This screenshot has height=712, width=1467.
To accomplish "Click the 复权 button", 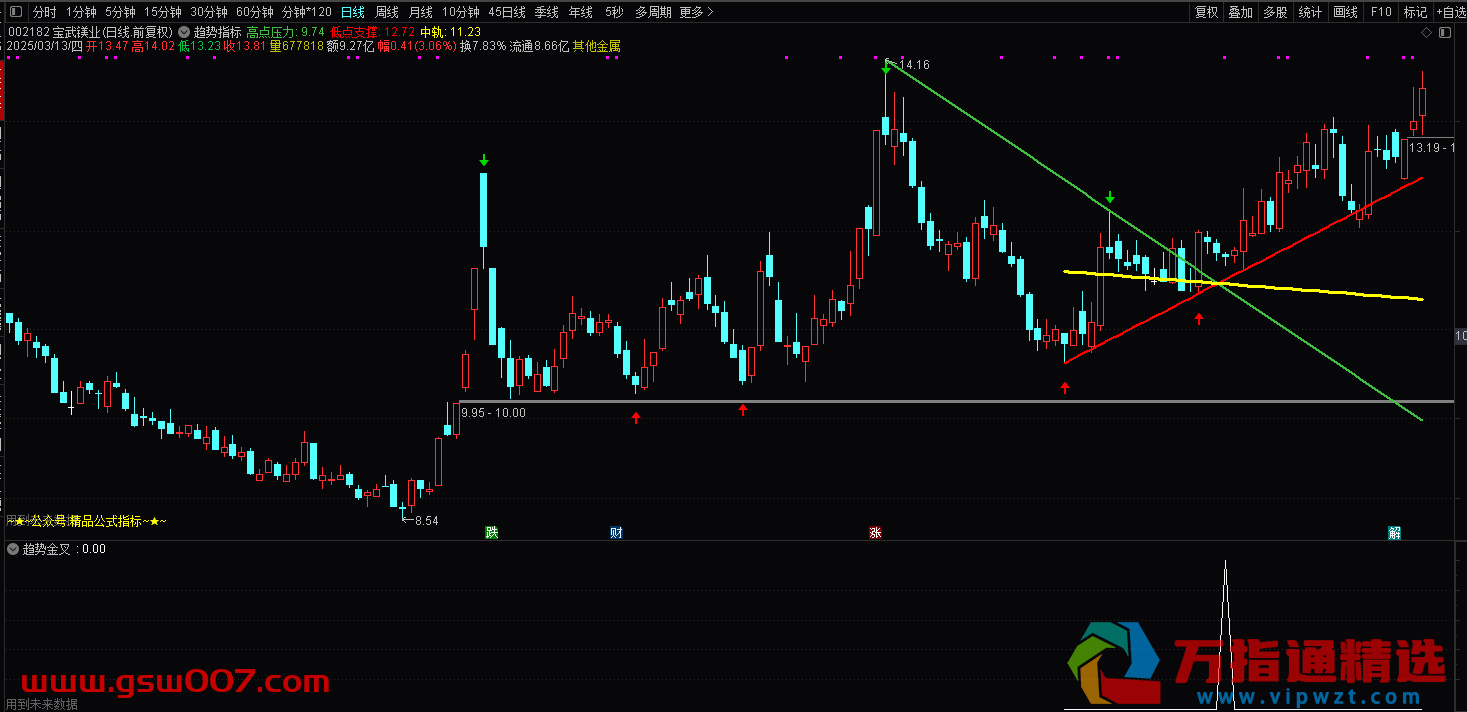I will (x=1207, y=13).
